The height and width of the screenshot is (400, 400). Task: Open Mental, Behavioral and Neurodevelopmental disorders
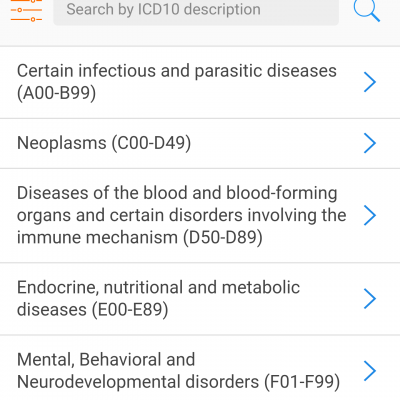click(x=200, y=368)
